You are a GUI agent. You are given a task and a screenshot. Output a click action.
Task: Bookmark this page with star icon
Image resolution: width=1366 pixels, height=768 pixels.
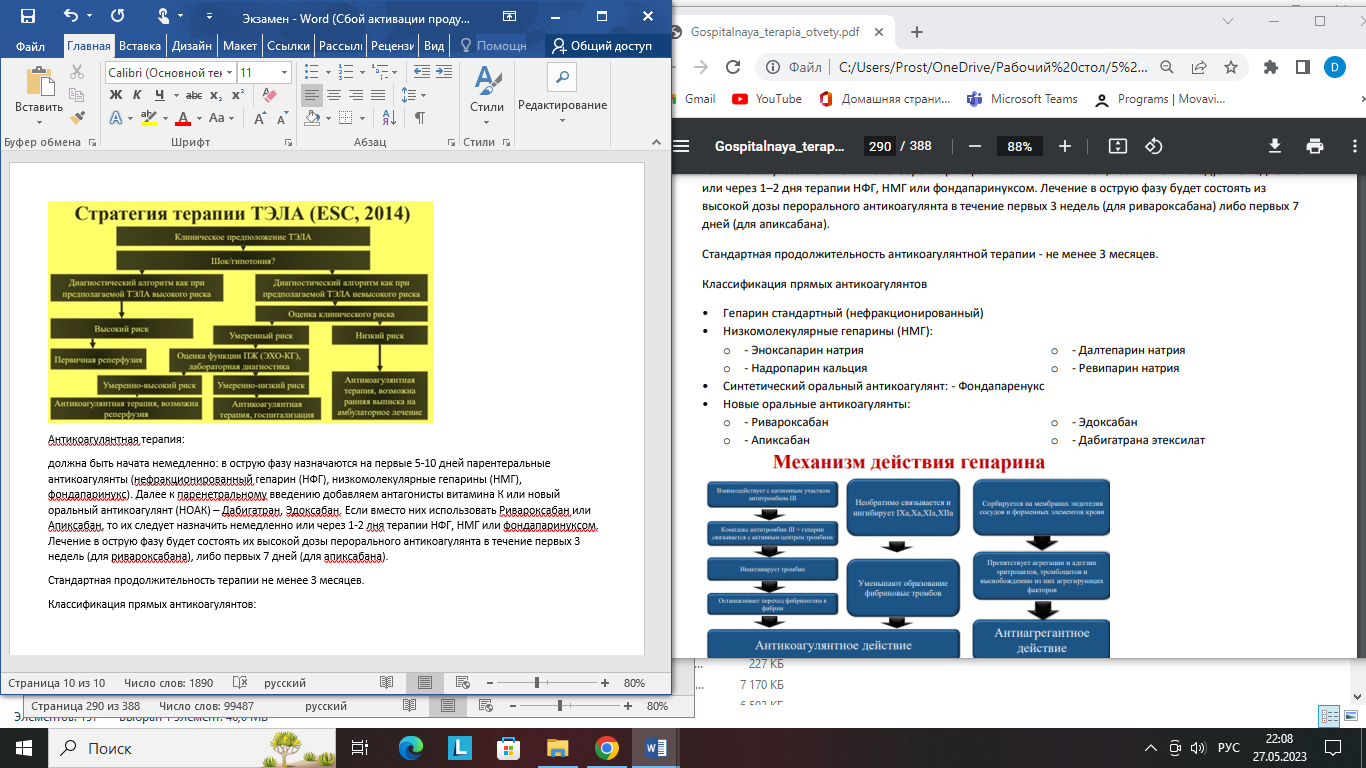1231,67
